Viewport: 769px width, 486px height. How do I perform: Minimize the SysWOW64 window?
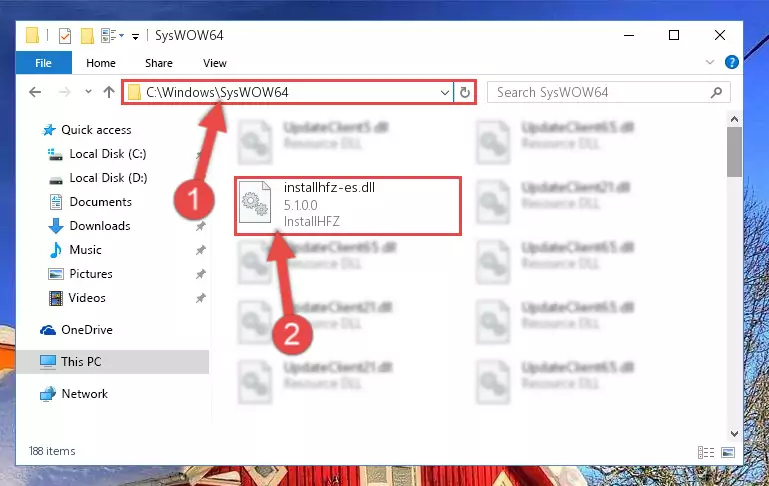point(629,35)
